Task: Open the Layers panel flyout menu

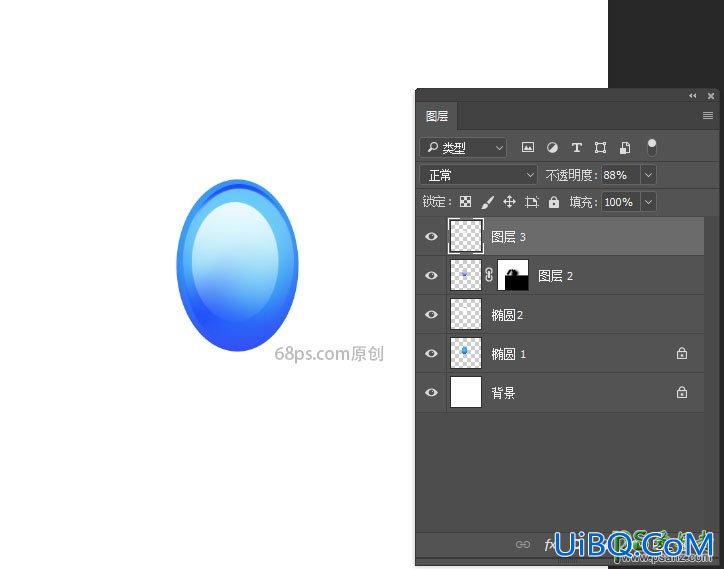Action: [708, 115]
